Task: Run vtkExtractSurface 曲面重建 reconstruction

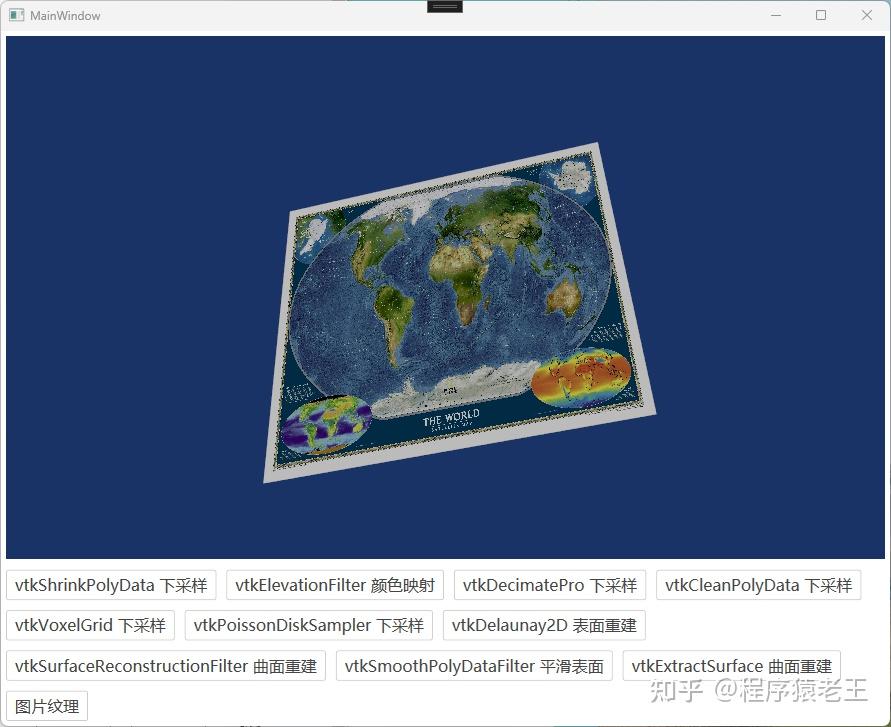Action: [731, 666]
